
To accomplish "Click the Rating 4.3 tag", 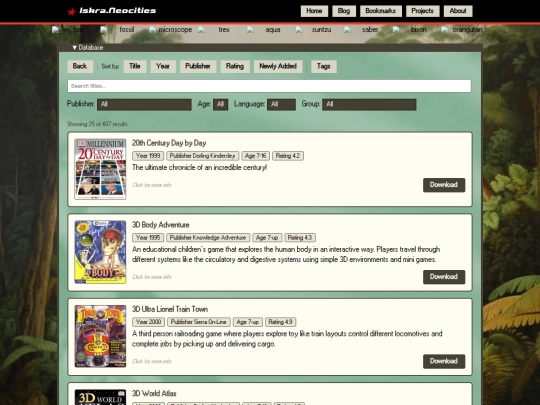I will pos(300,238).
